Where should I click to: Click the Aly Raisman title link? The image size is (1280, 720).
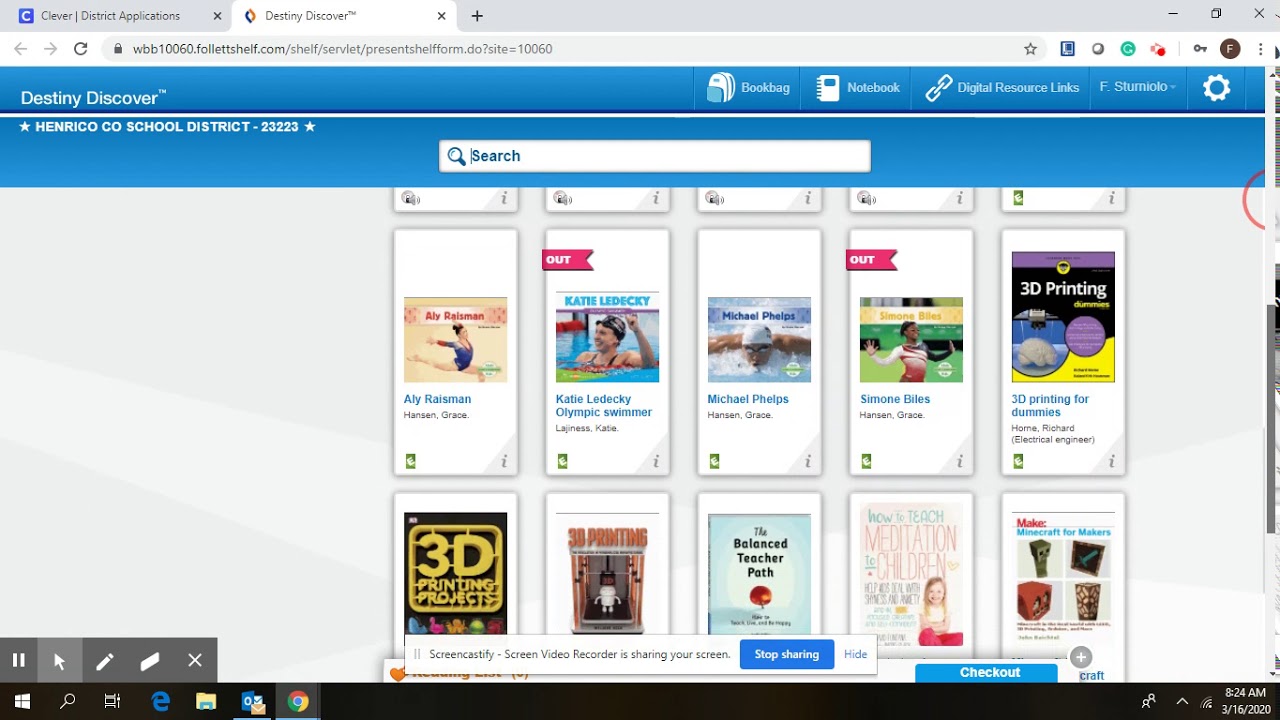437,399
